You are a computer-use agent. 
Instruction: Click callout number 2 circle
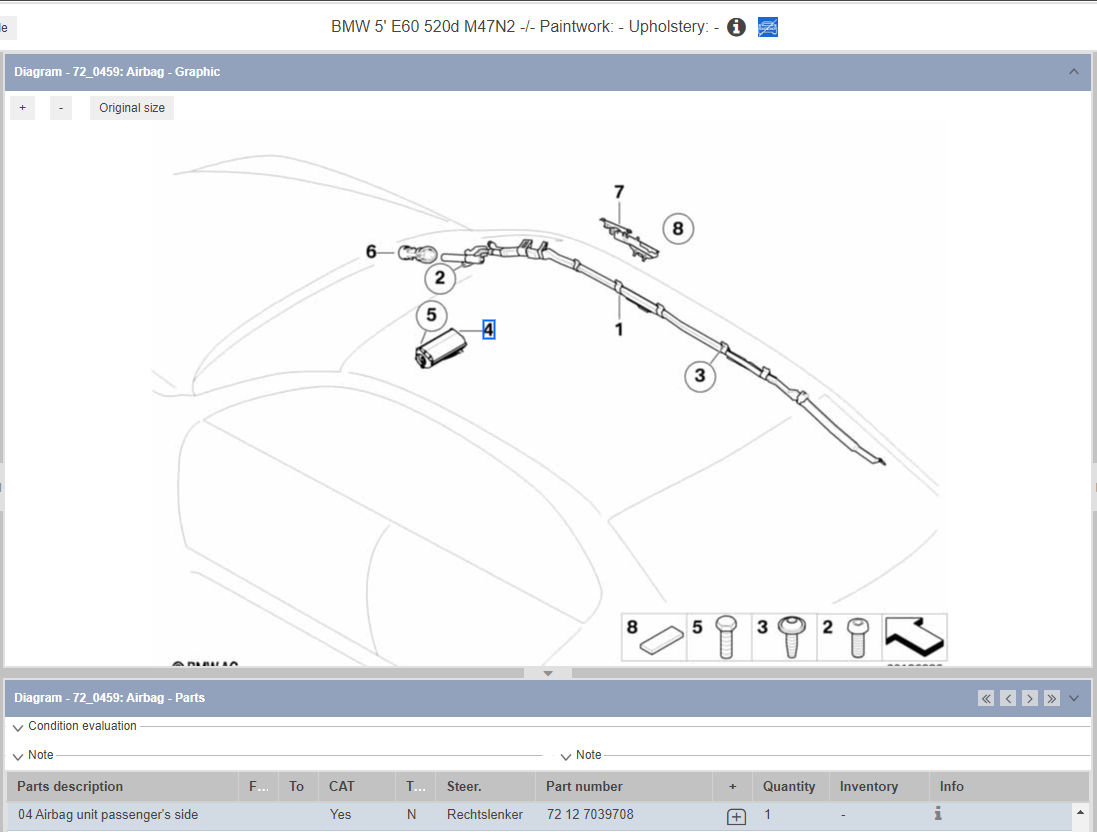click(440, 278)
